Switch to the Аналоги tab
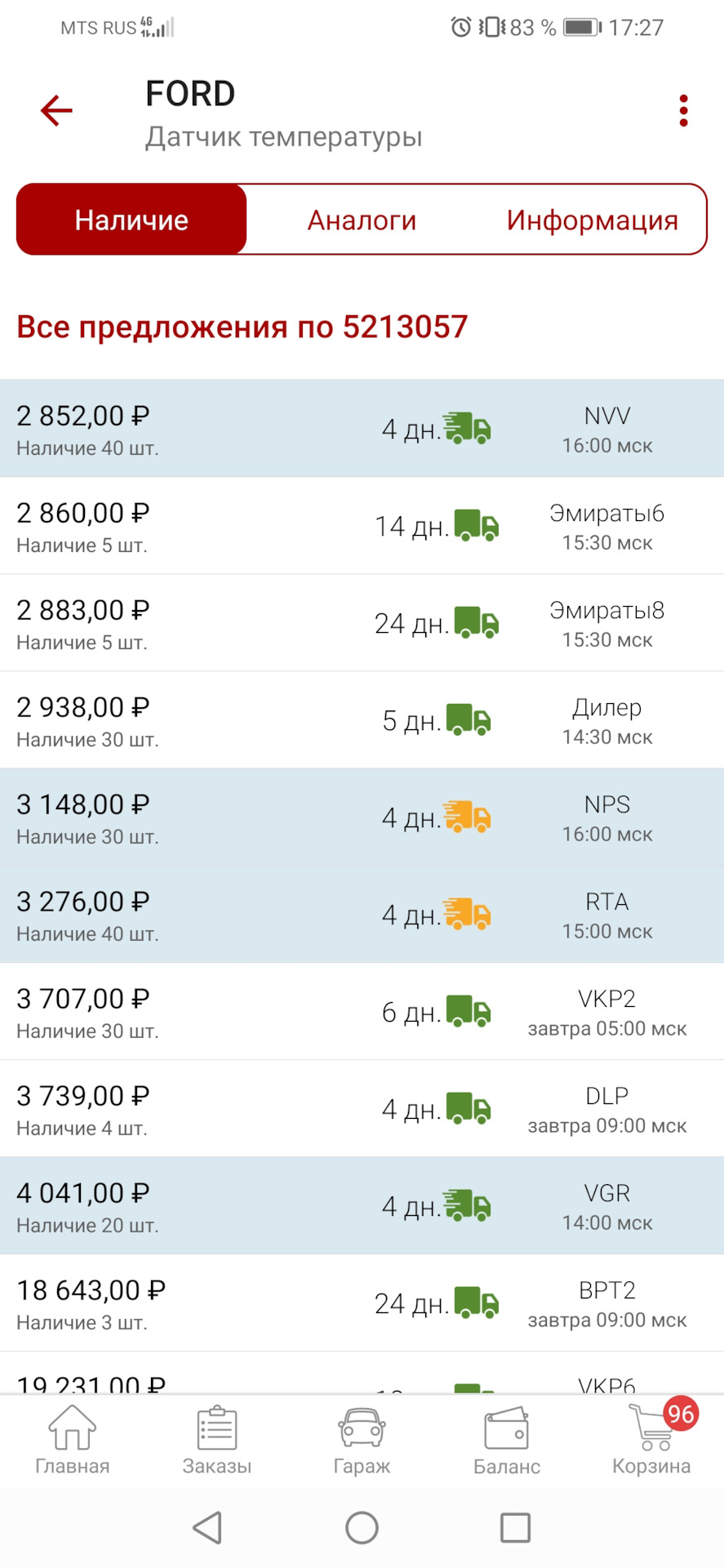 (x=362, y=220)
